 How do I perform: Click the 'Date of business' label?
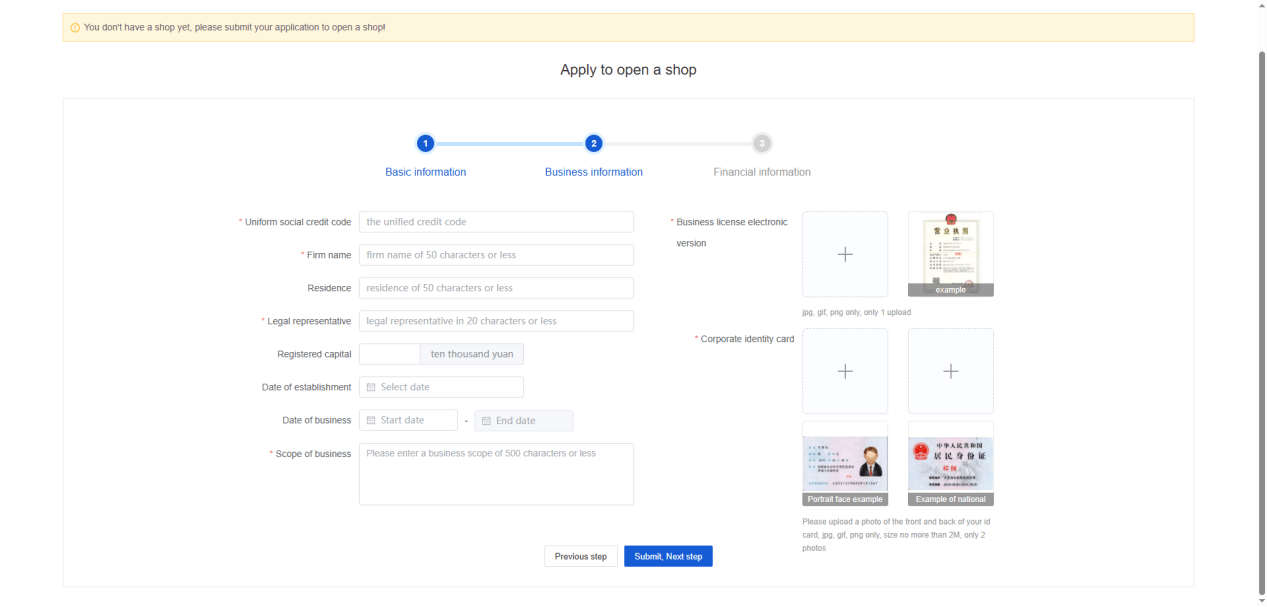[317, 421]
